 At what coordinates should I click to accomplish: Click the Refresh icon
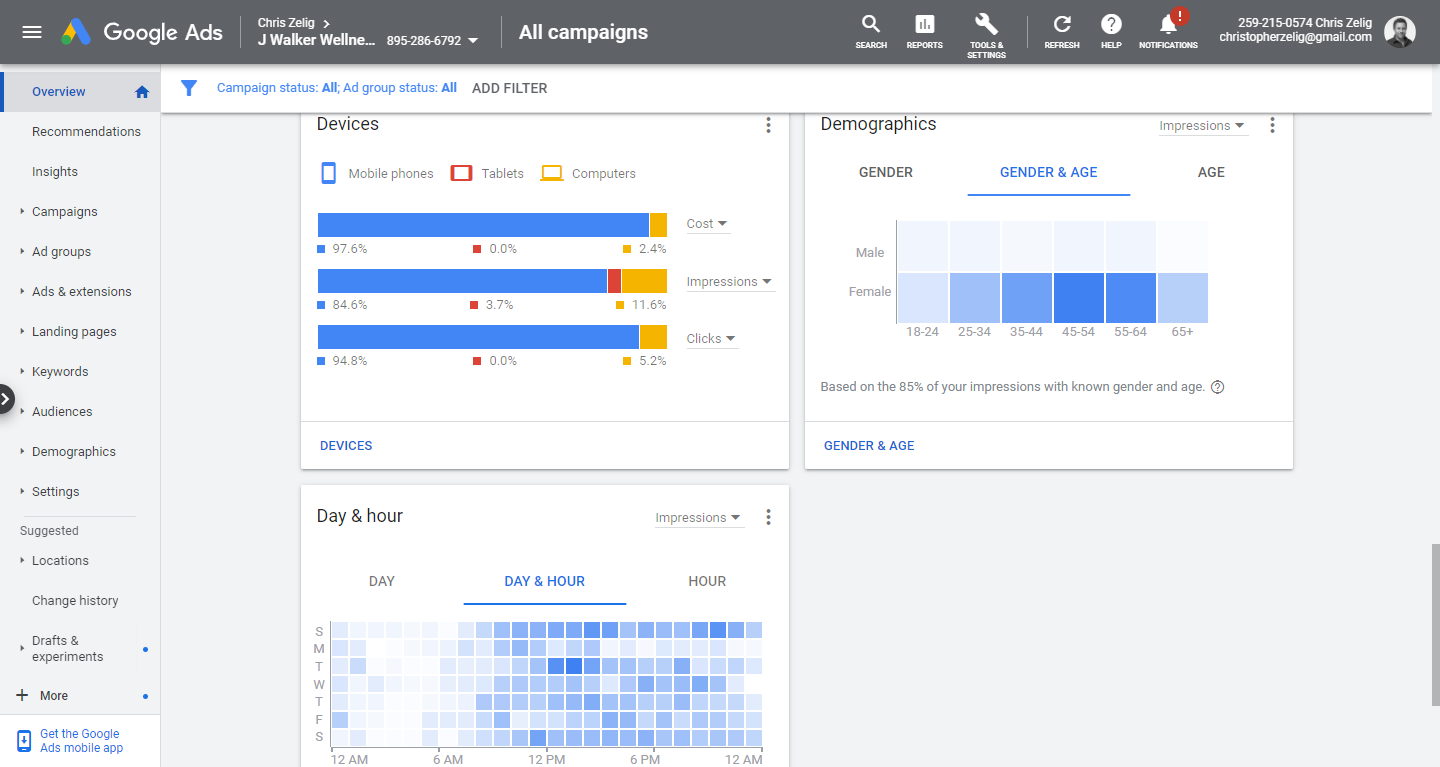click(x=1062, y=24)
